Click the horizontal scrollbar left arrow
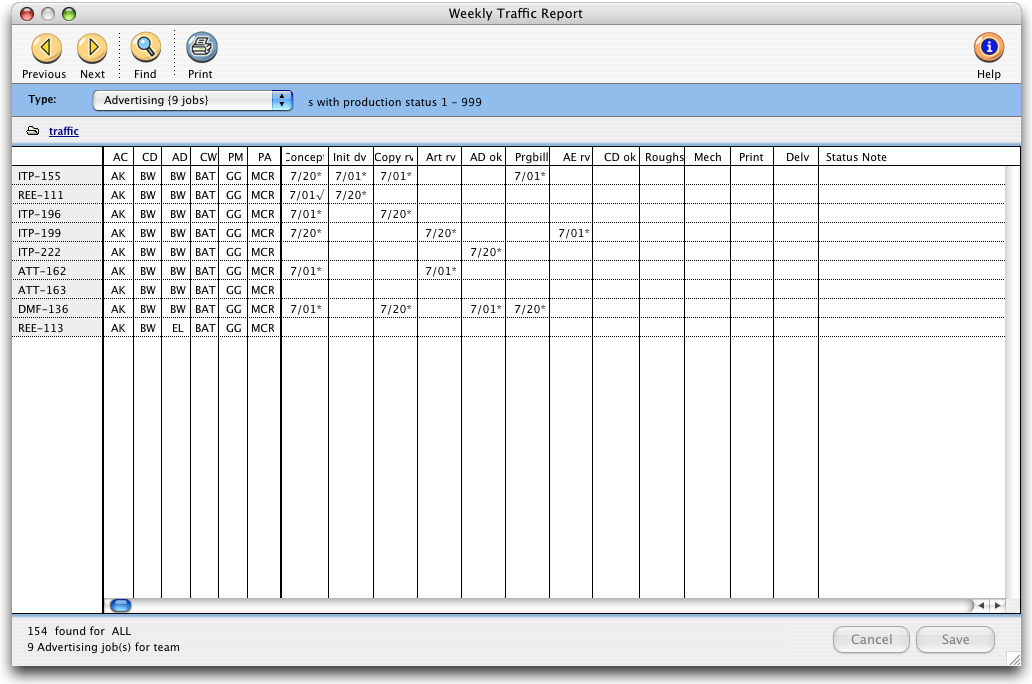Image resolution: width=1032 pixels, height=684 pixels. (x=981, y=605)
